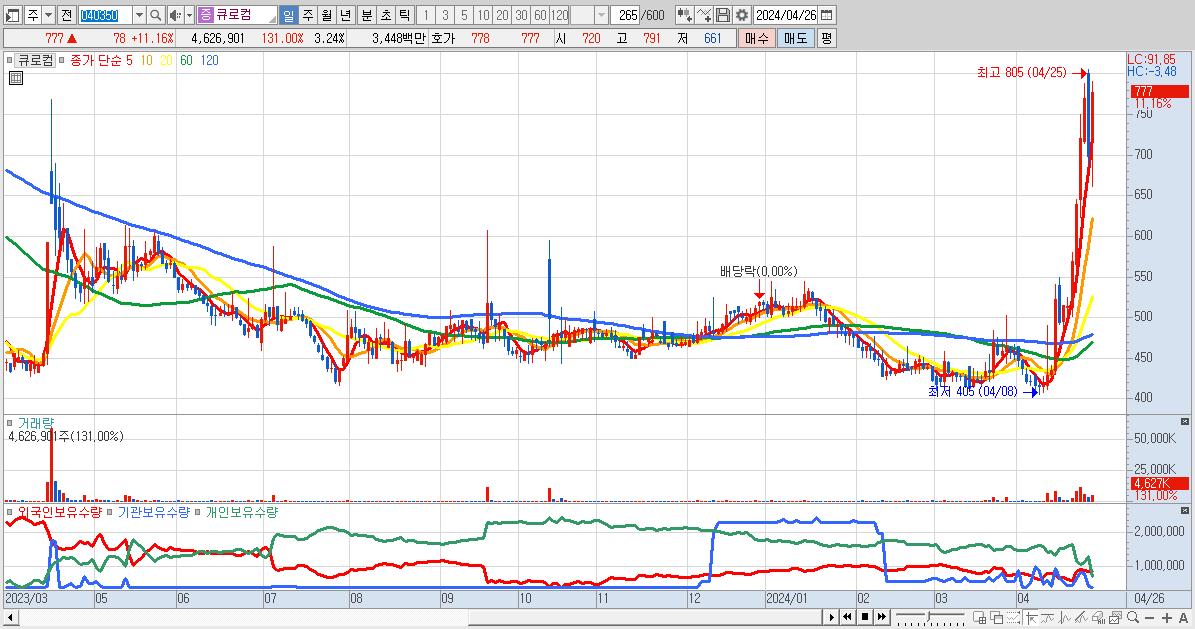The height and width of the screenshot is (629, 1195).
Task: Toggle the 분 minute period button
Action: (367, 15)
